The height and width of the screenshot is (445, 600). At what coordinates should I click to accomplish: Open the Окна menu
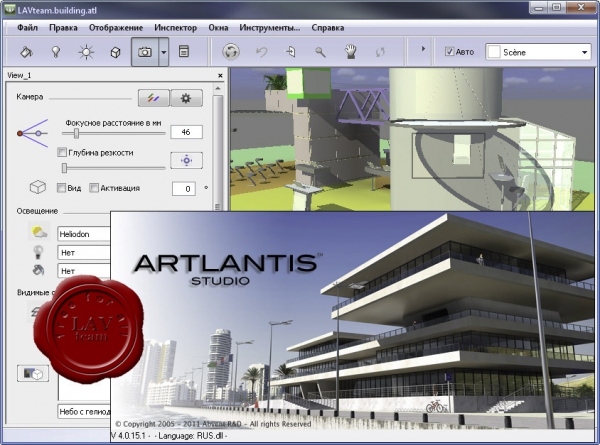[218, 28]
